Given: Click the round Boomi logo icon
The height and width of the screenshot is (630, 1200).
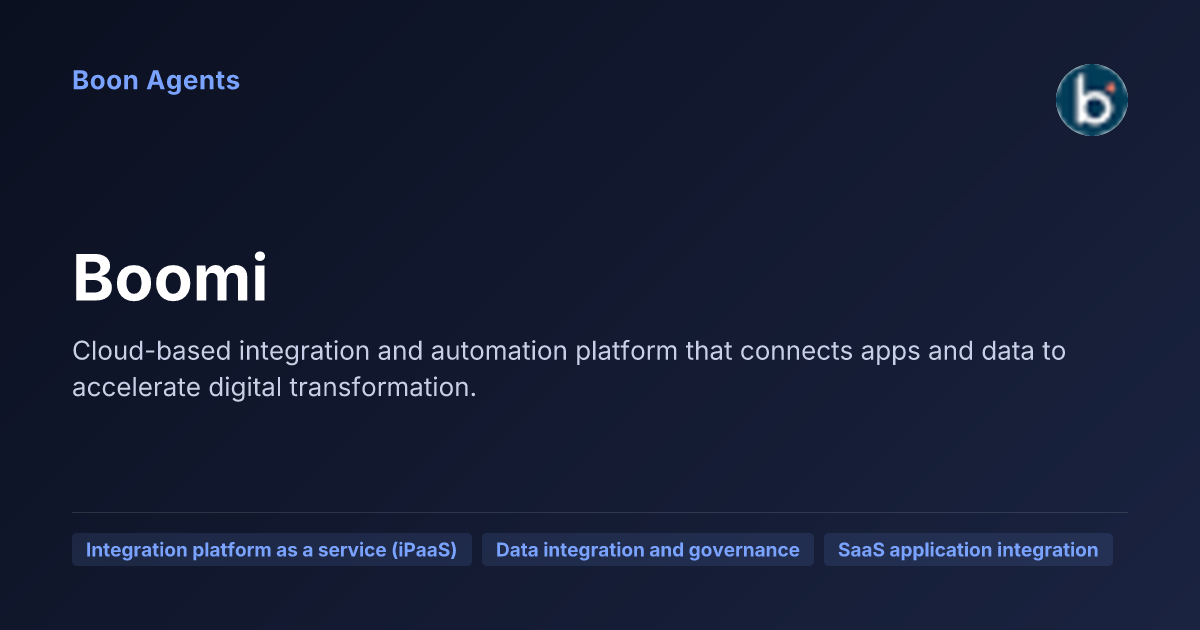Looking at the screenshot, I should pos(1092,100).
